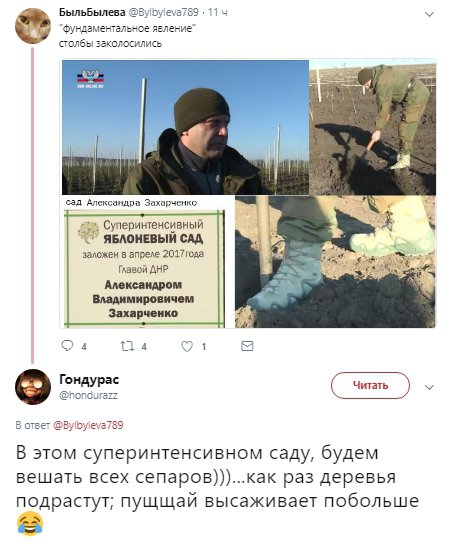This screenshot has height=547, width=456.
Task: Click the @Bylbyleva789 handle beside author name
Action: 164,13
